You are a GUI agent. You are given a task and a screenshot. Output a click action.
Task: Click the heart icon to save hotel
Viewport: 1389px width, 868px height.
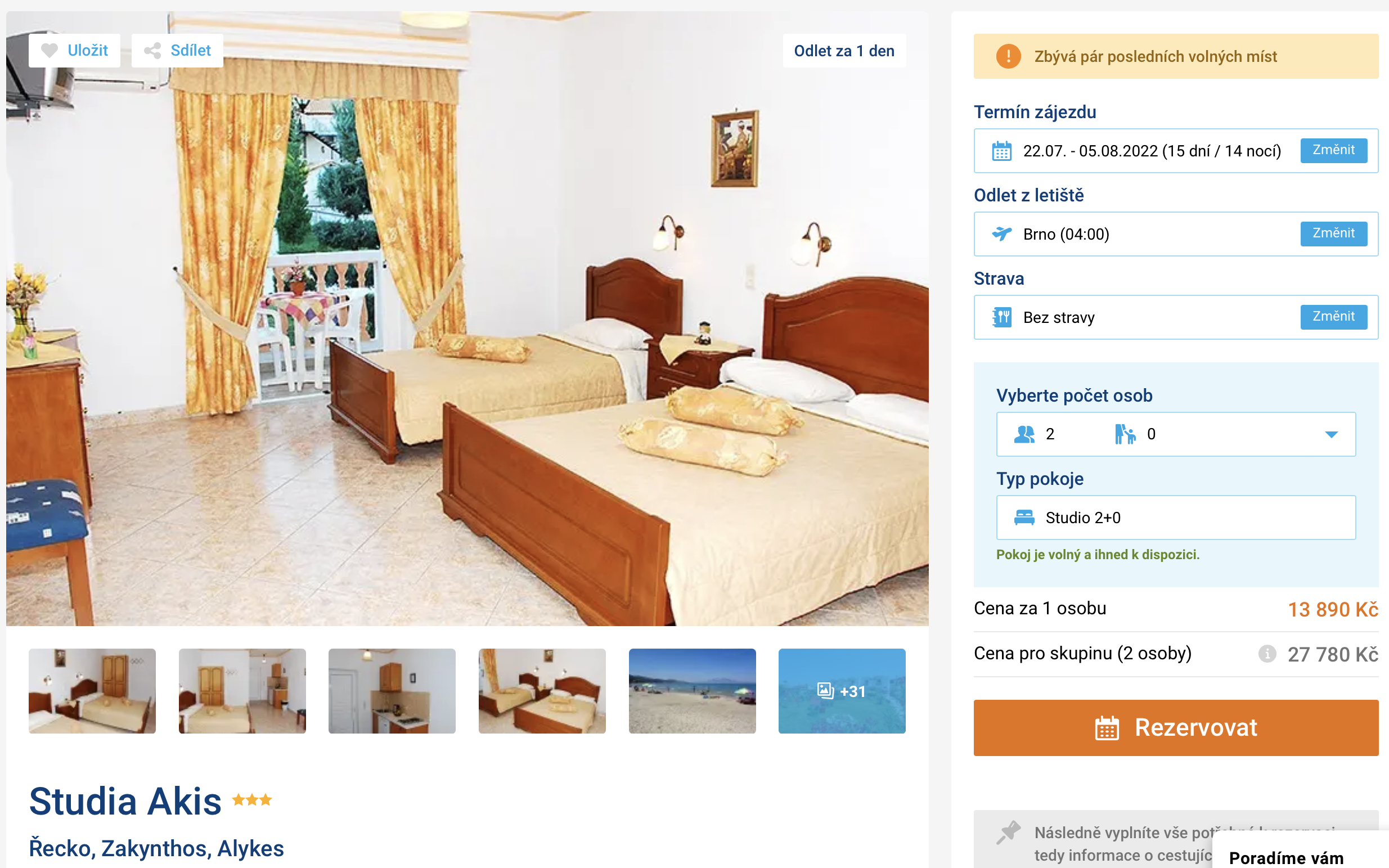[50, 51]
